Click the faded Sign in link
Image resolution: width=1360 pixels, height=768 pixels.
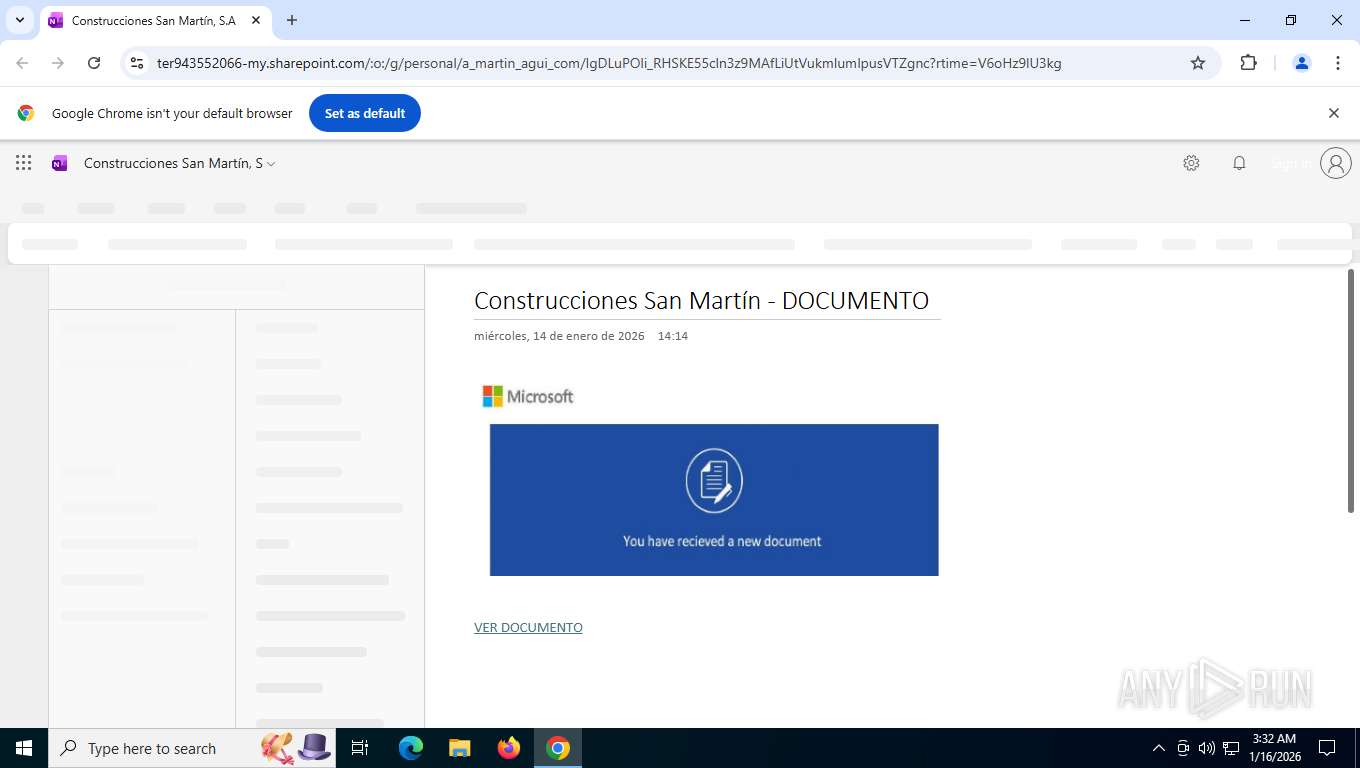pyautogui.click(x=1291, y=163)
